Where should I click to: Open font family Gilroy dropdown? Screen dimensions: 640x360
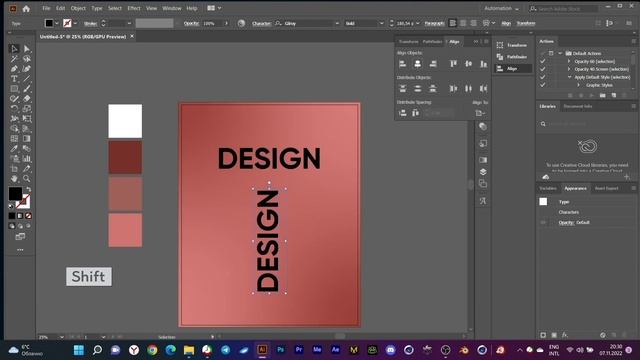[x=337, y=23]
